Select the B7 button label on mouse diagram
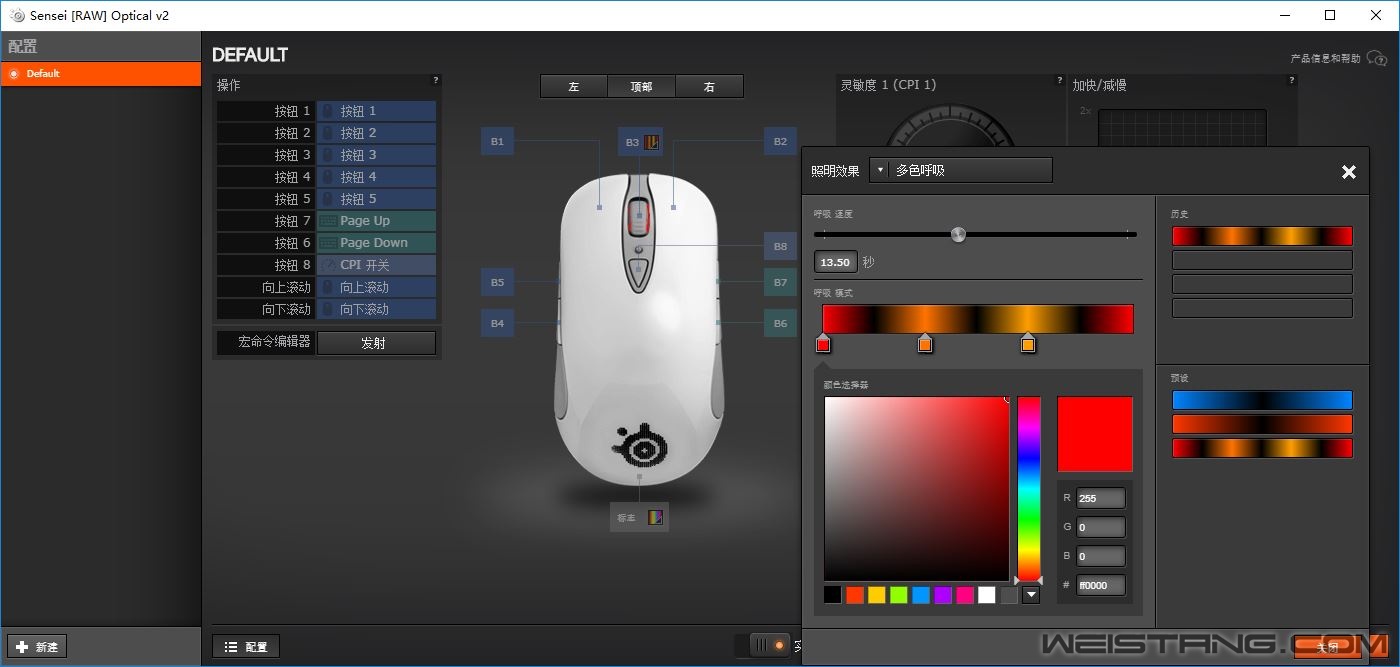Screen dimensions: 1400x667 [x=780, y=283]
